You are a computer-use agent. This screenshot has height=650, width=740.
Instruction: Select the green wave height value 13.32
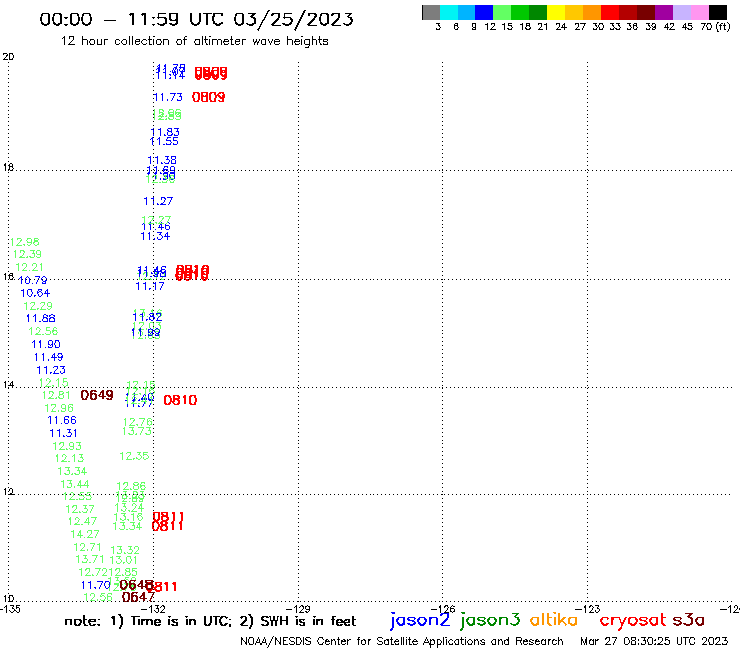[x=125, y=550]
